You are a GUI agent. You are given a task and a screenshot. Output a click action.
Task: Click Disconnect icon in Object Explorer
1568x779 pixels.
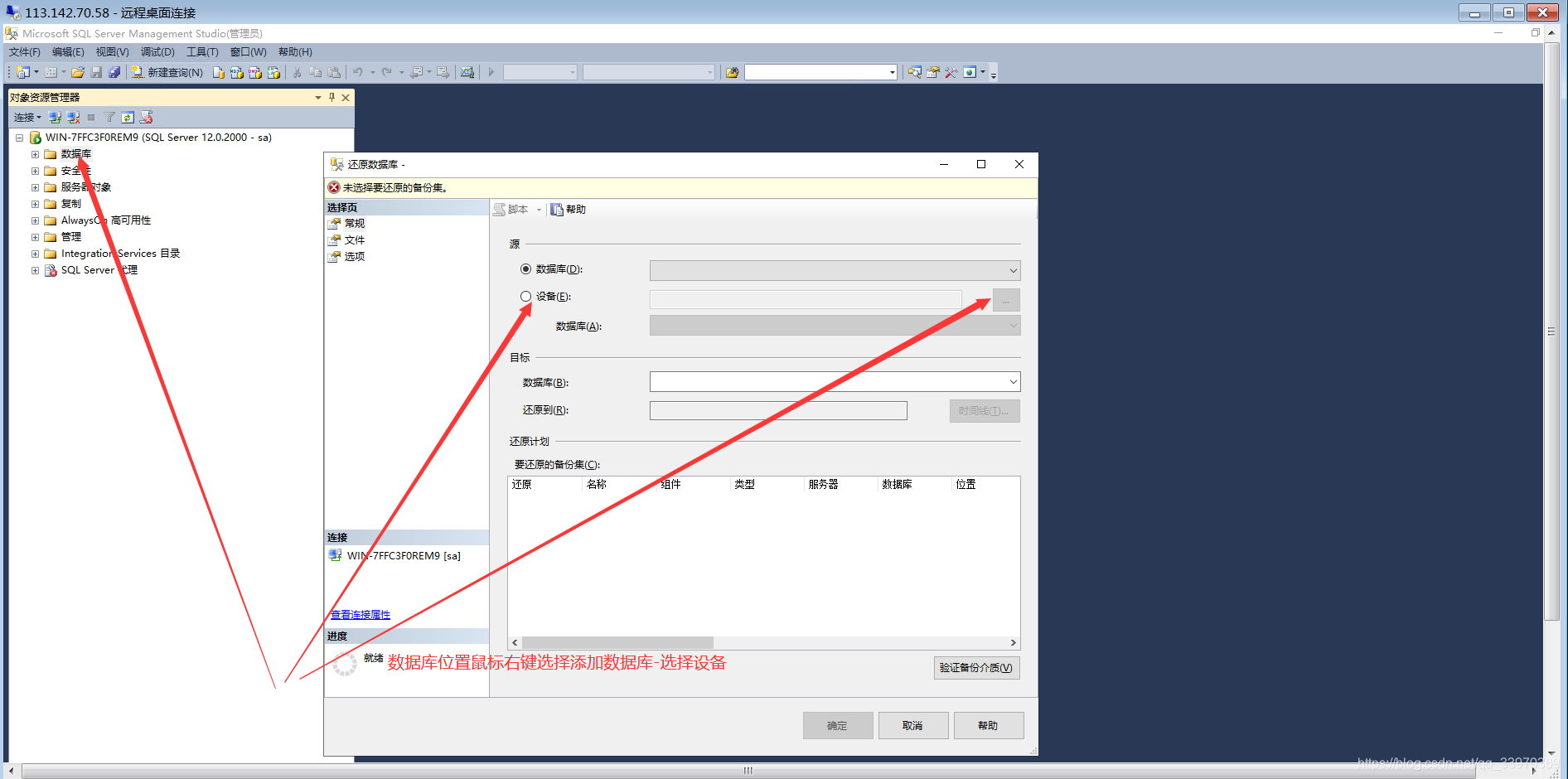point(74,118)
